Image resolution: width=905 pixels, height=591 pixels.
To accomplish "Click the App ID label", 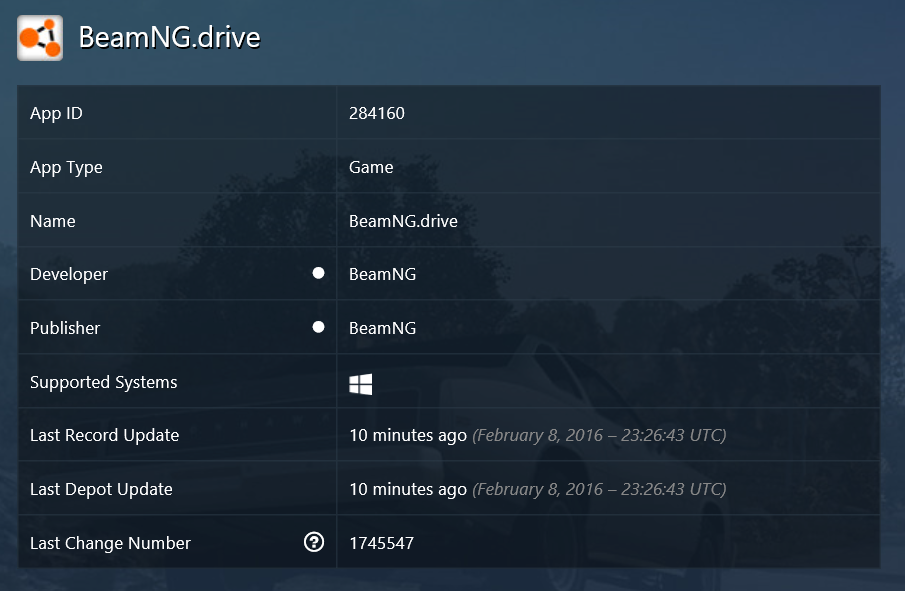I will 56,113.
